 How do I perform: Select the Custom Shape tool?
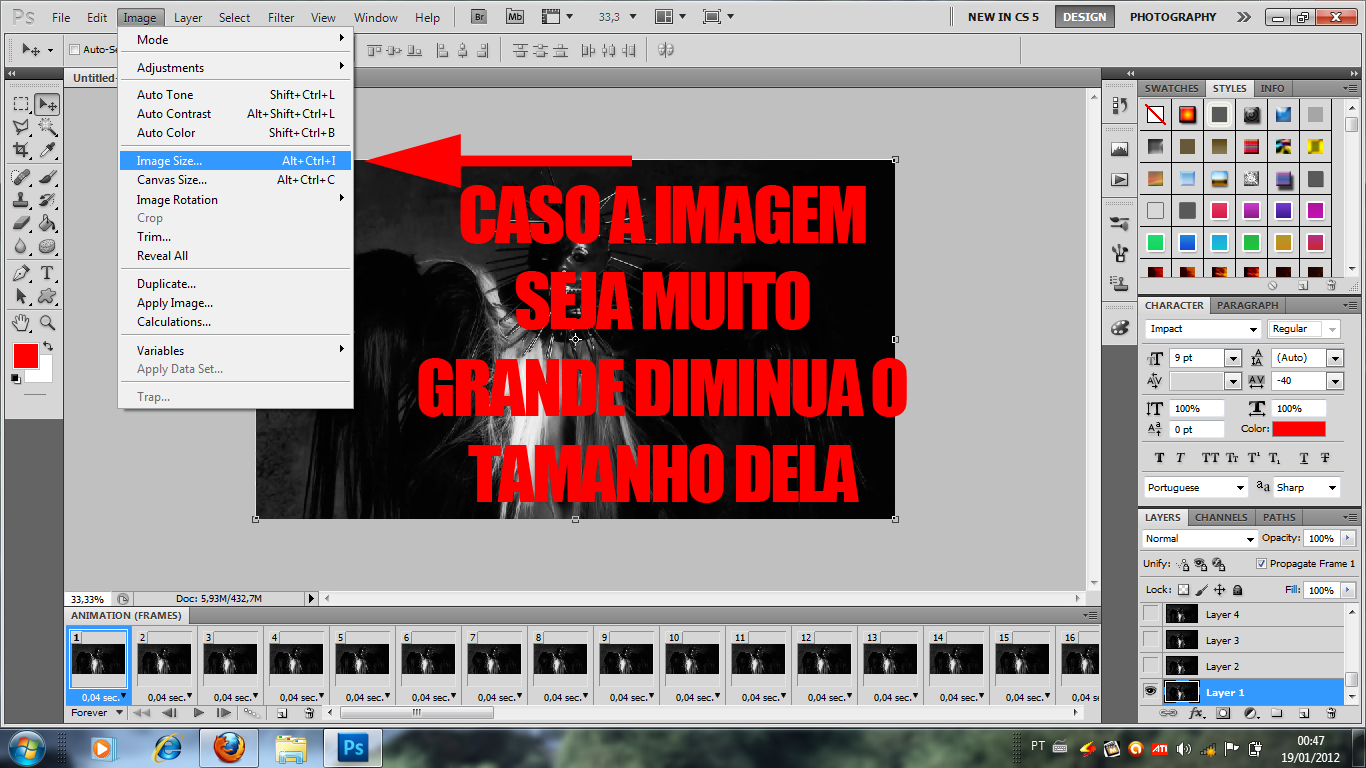point(47,296)
